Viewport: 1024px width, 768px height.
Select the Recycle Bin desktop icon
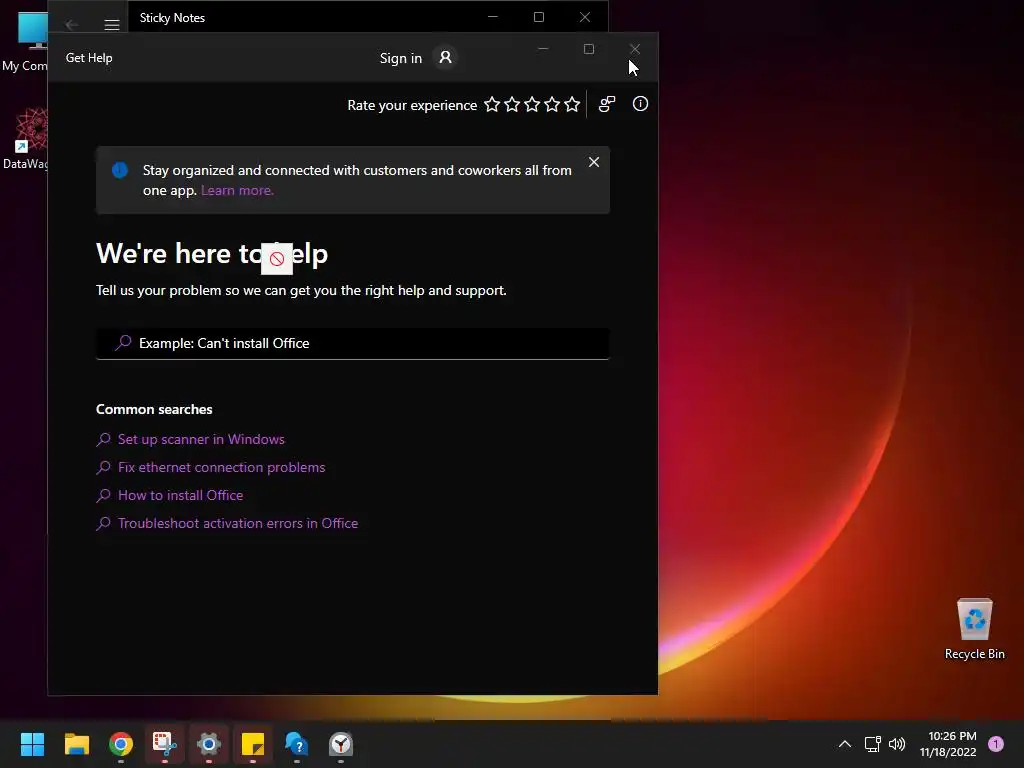coord(974,628)
